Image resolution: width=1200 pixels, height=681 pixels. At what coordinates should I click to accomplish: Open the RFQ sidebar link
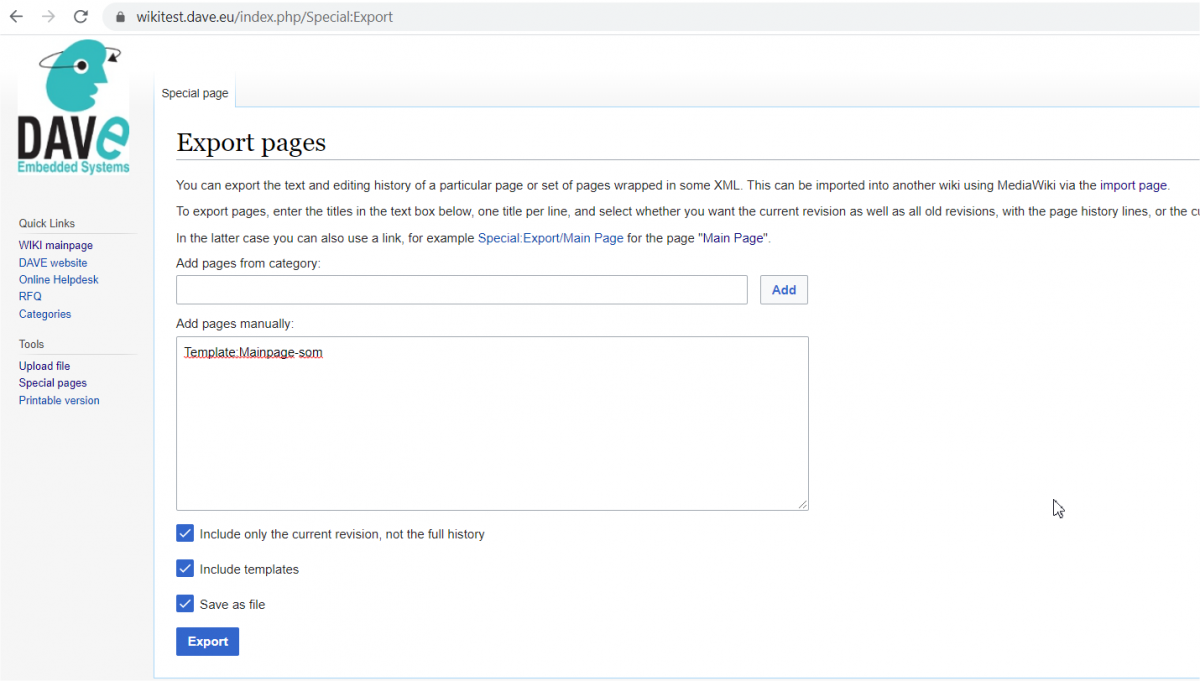(30, 297)
